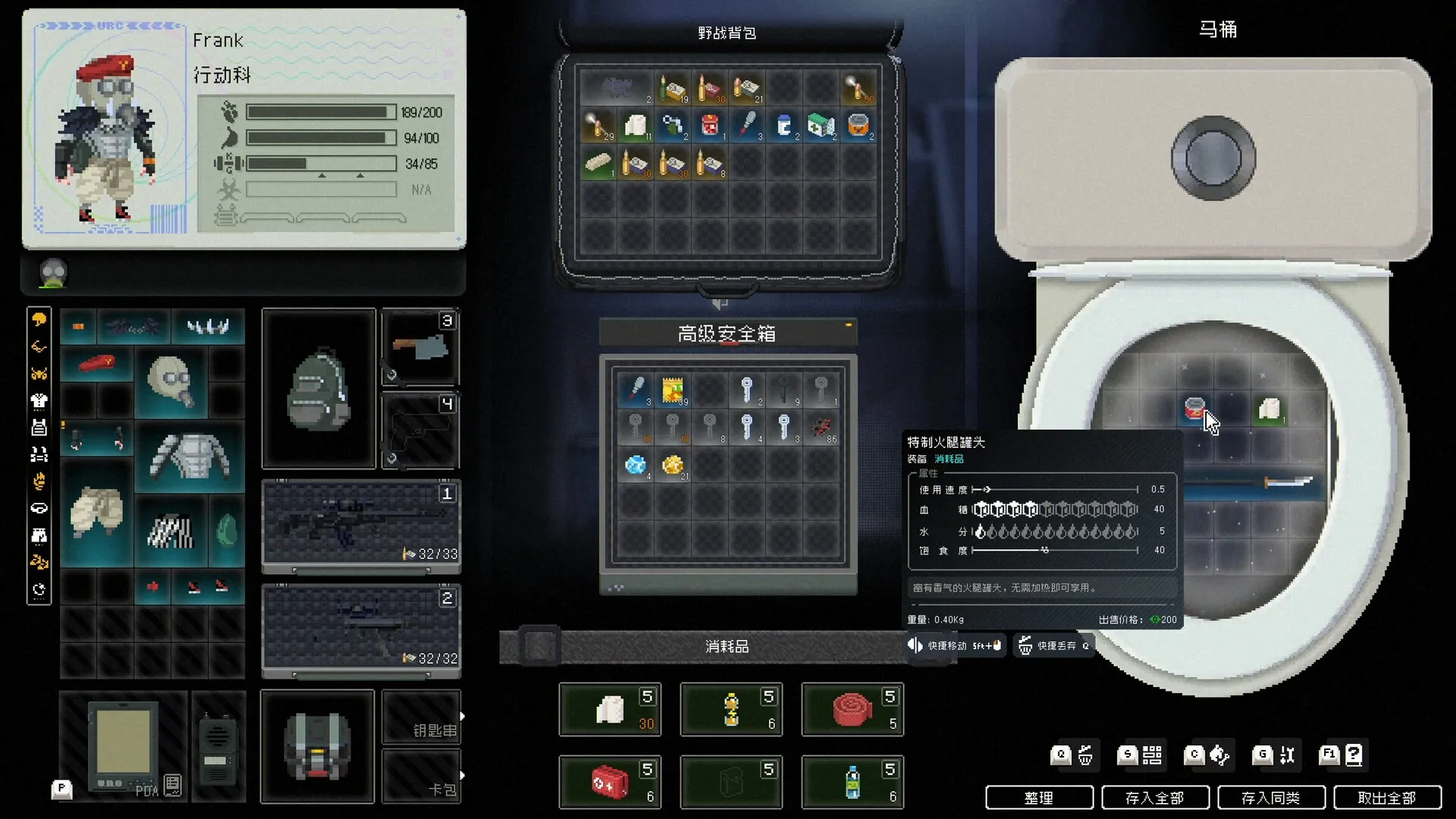Open the PDA device slot
Image resolution: width=1456 pixels, height=819 pixels.
[x=123, y=746]
